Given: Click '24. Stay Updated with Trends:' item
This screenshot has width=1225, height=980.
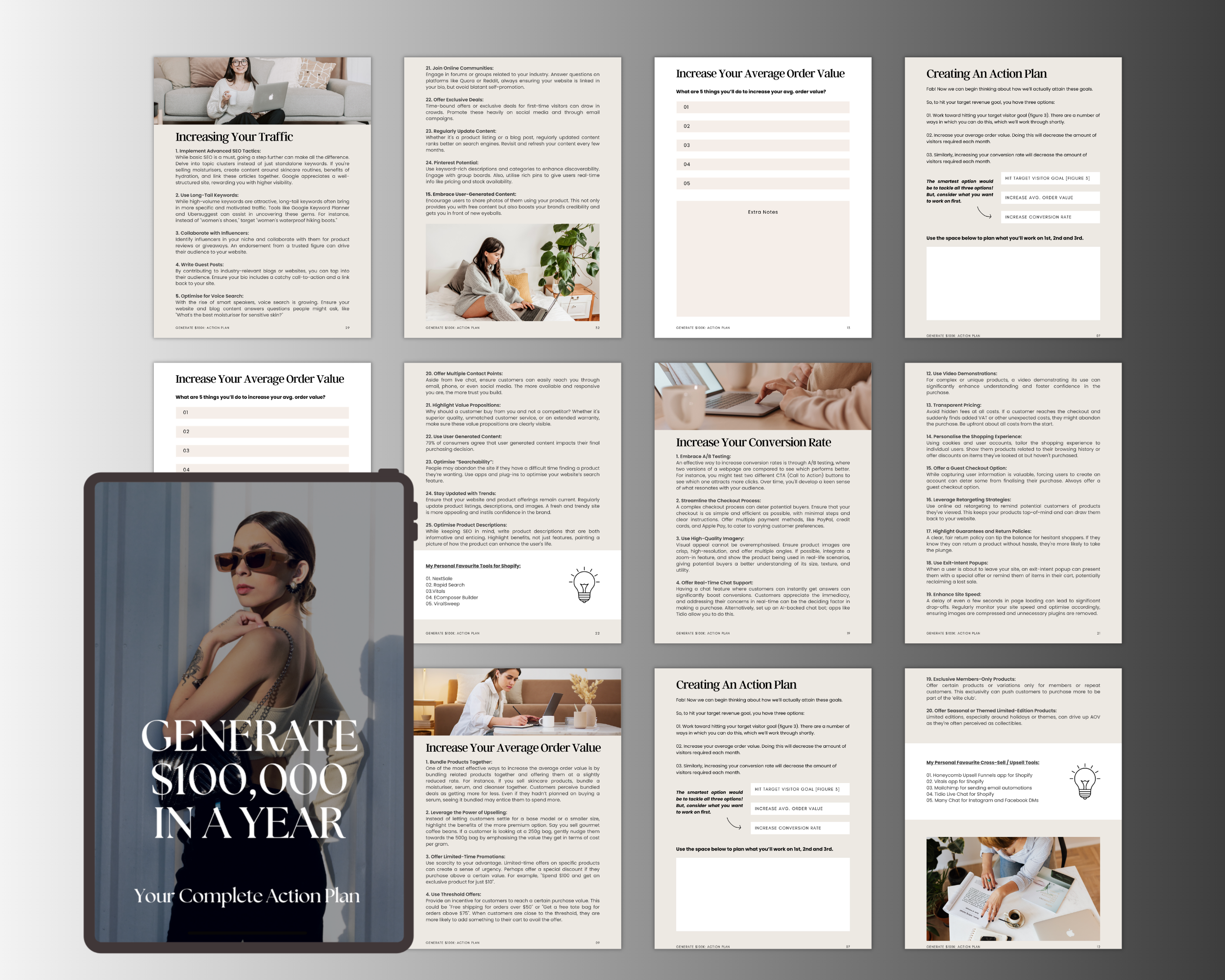Looking at the screenshot, I should pos(461,494).
